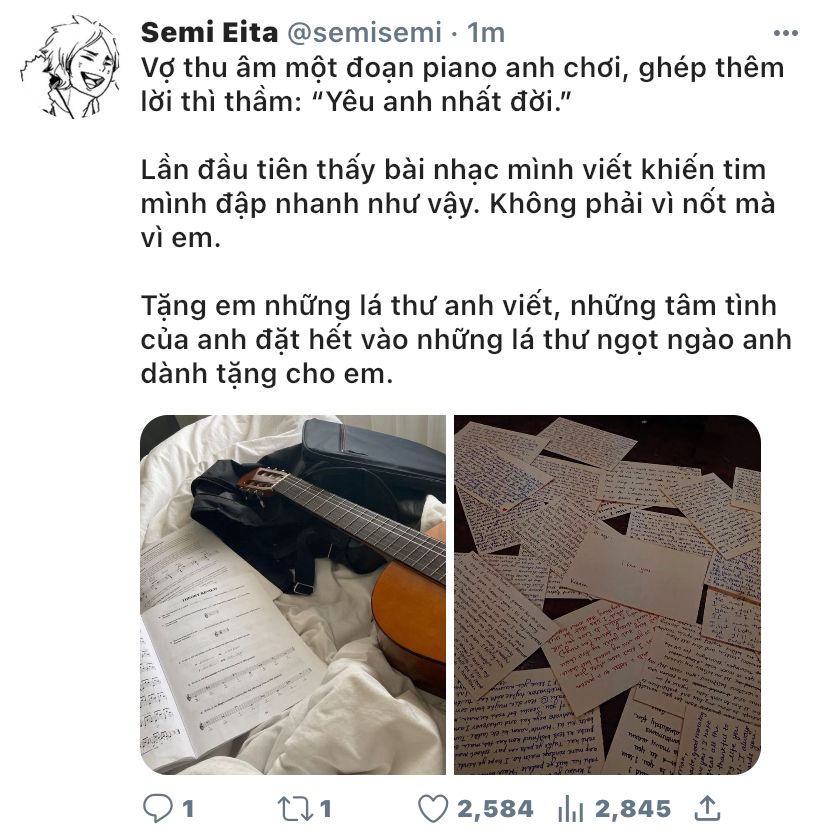The image size is (828, 840).
Task: Select the paragraph starting "Tặng em những"
Action: 466,340
